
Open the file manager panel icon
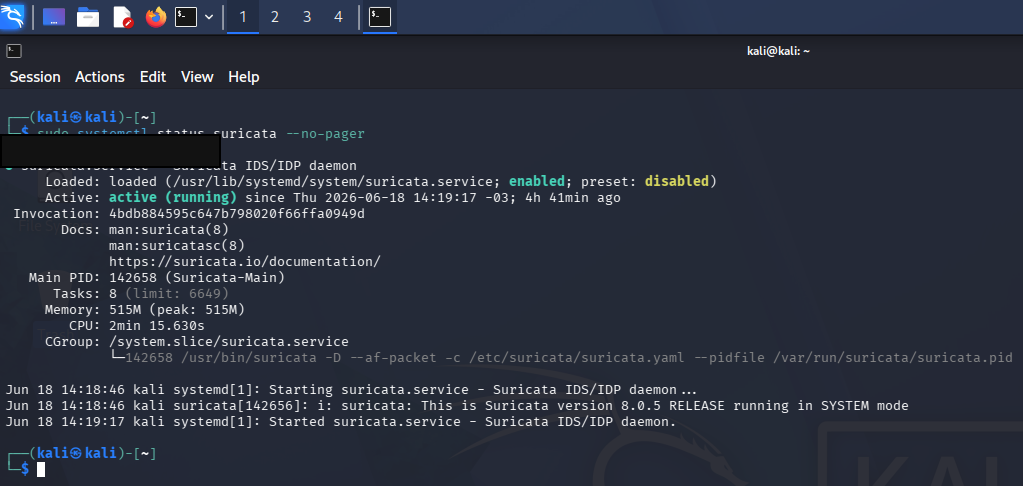(87, 17)
